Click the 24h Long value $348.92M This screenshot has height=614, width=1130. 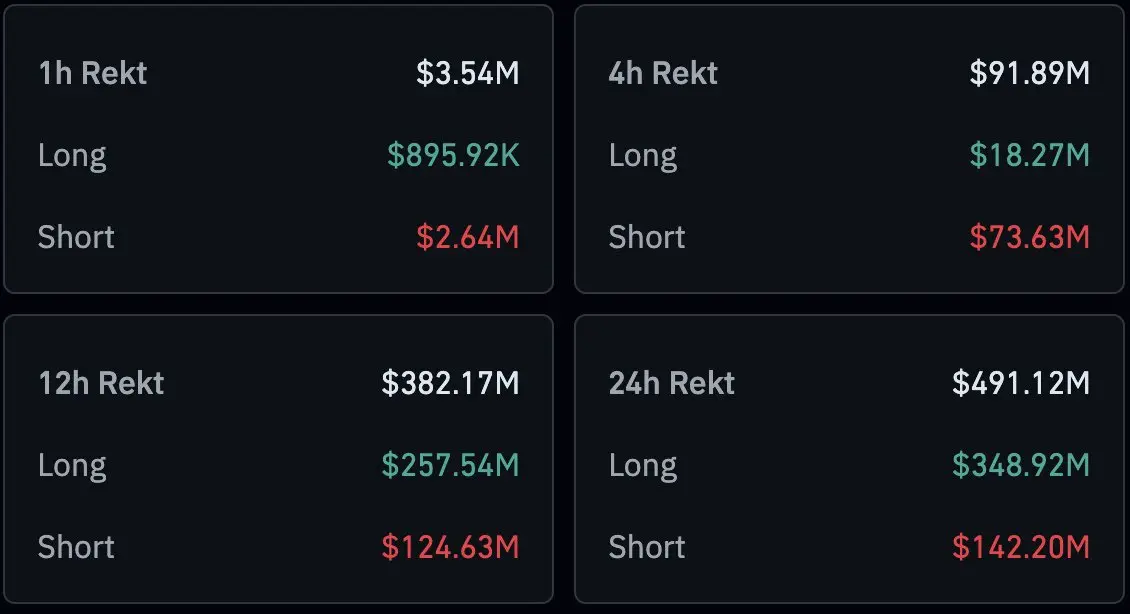click(x=1021, y=466)
